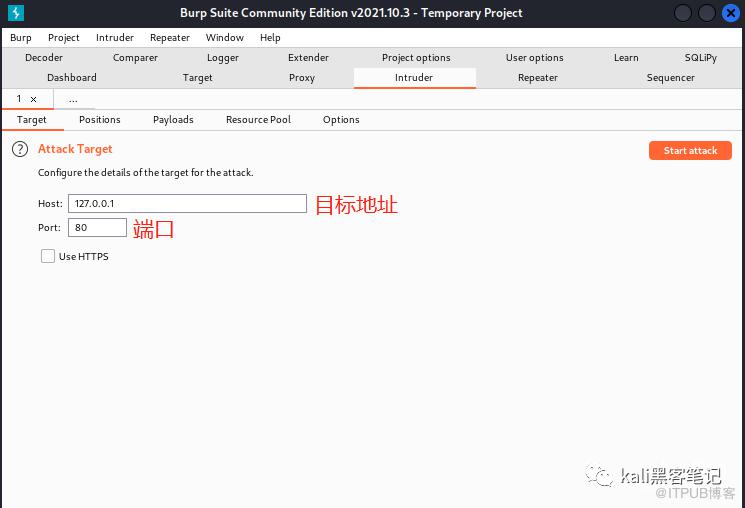Viewport: 745px width, 508px height.
Task: Open the Positions sub-tab
Action: (100, 120)
